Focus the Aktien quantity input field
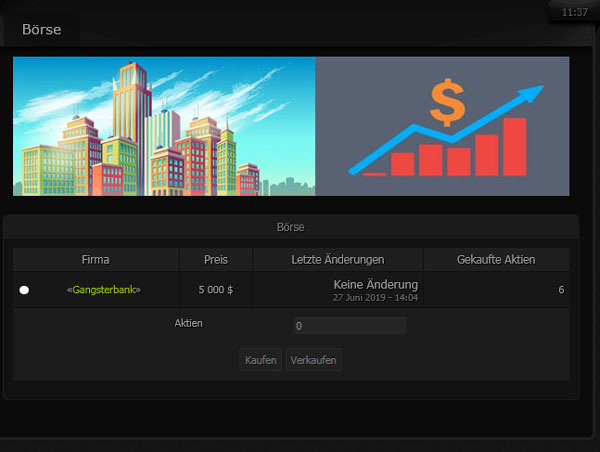 click(349, 326)
